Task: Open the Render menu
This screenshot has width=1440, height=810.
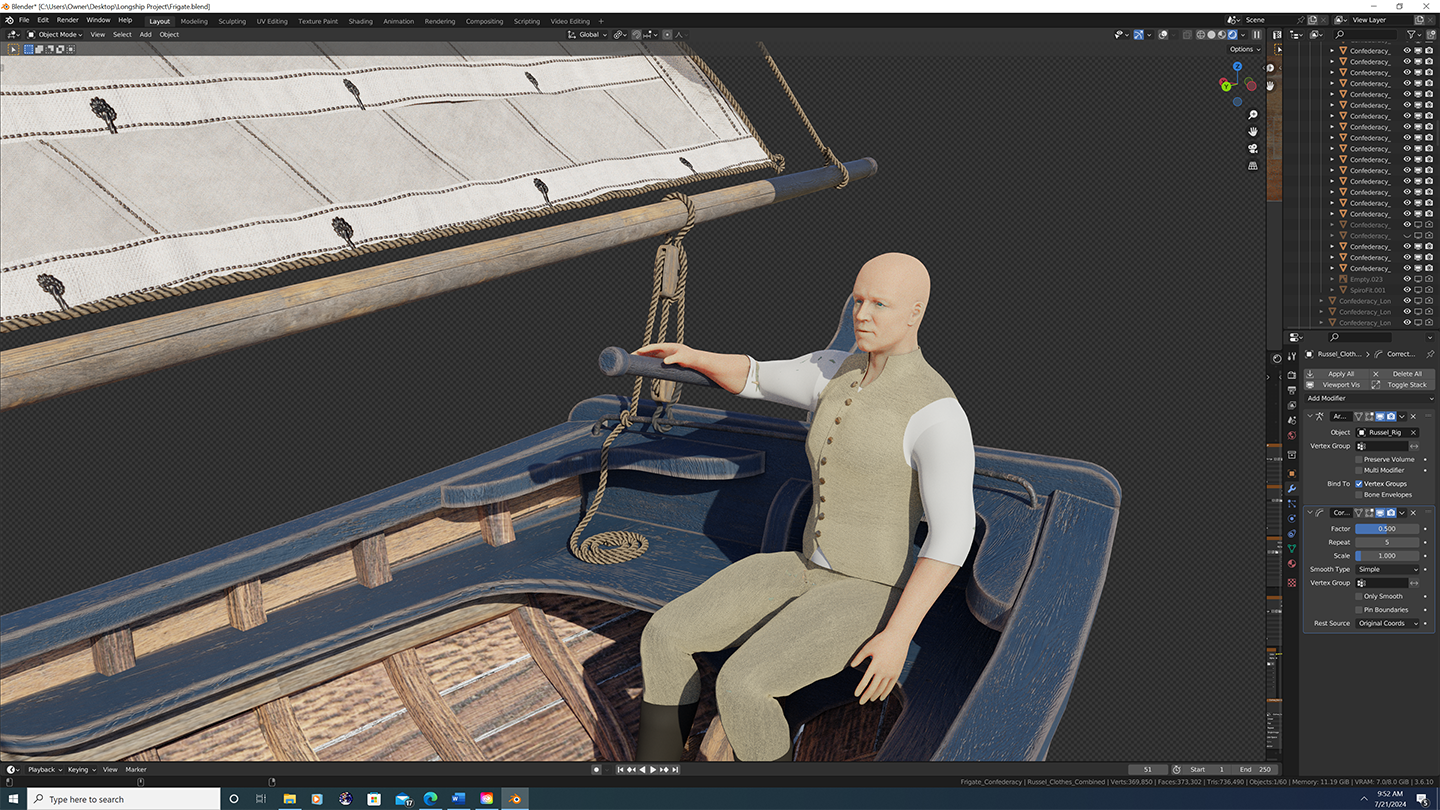Action: pyautogui.click(x=68, y=20)
